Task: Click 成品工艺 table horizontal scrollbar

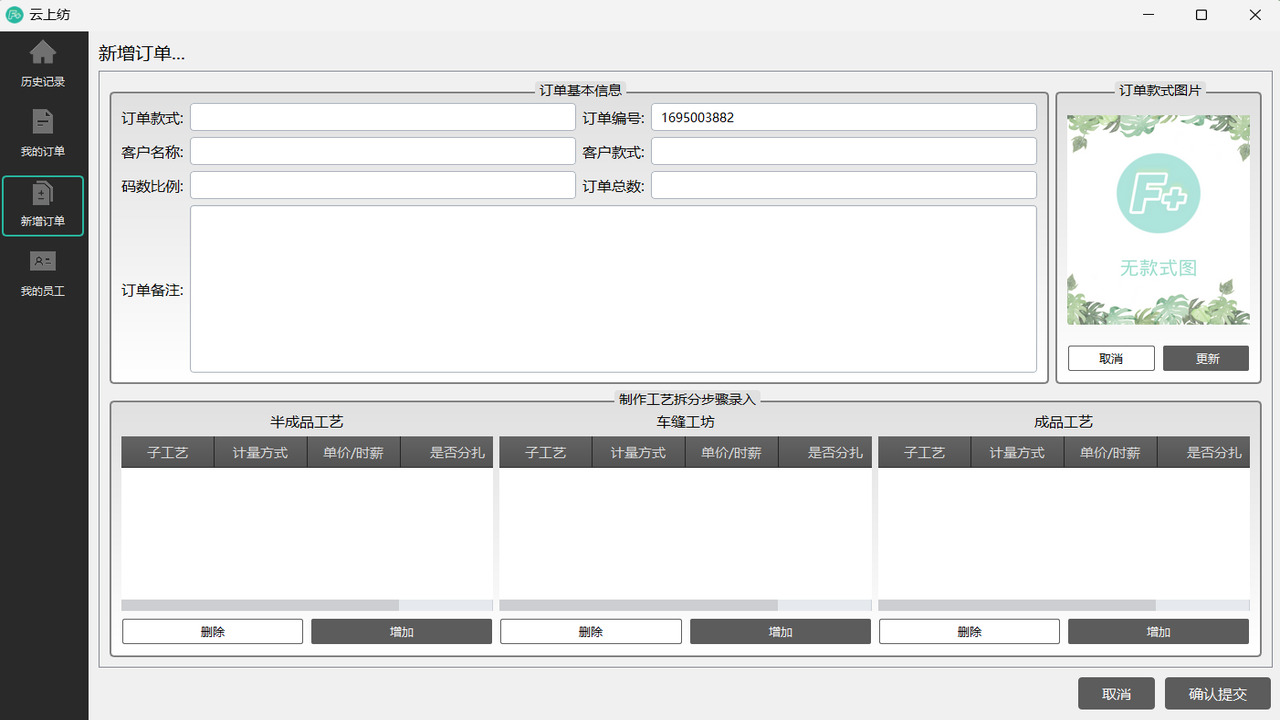Action: [1016, 606]
